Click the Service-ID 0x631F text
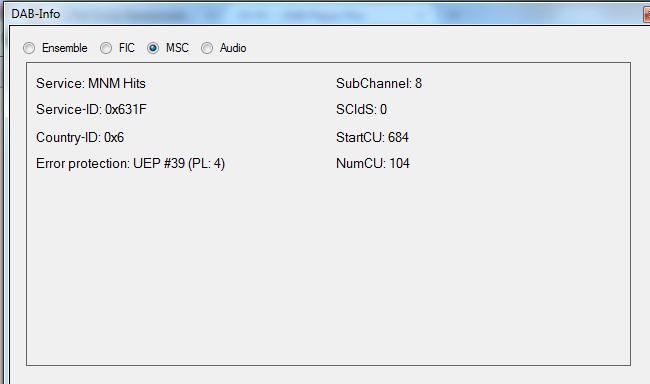 pyautogui.click(x=91, y=109)
